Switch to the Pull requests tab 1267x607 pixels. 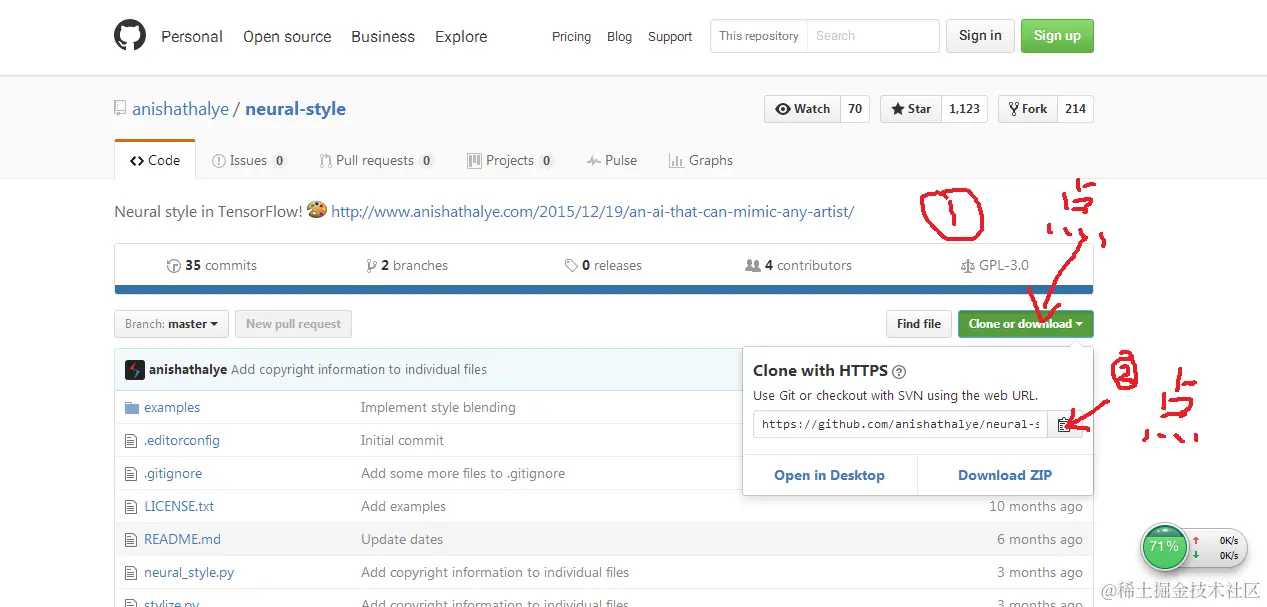point(376,160)
